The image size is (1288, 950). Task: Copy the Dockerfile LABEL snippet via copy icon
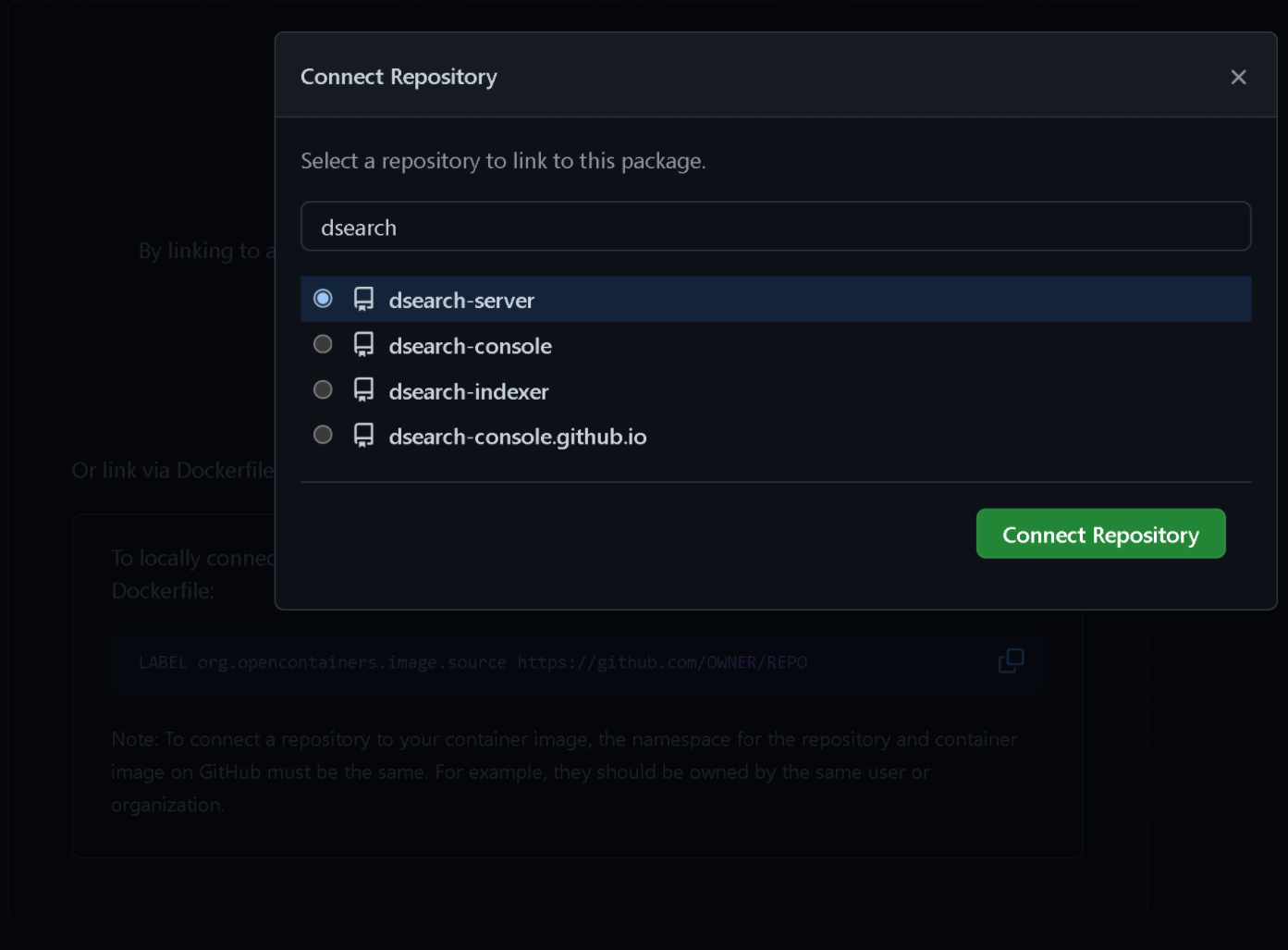[x=1012, y=661]
